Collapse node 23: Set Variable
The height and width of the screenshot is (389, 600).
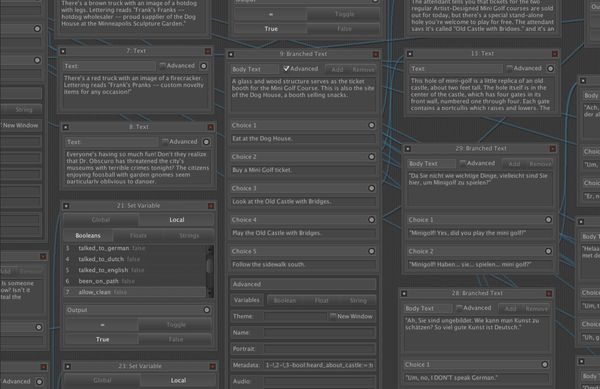[x=68, y=366]
